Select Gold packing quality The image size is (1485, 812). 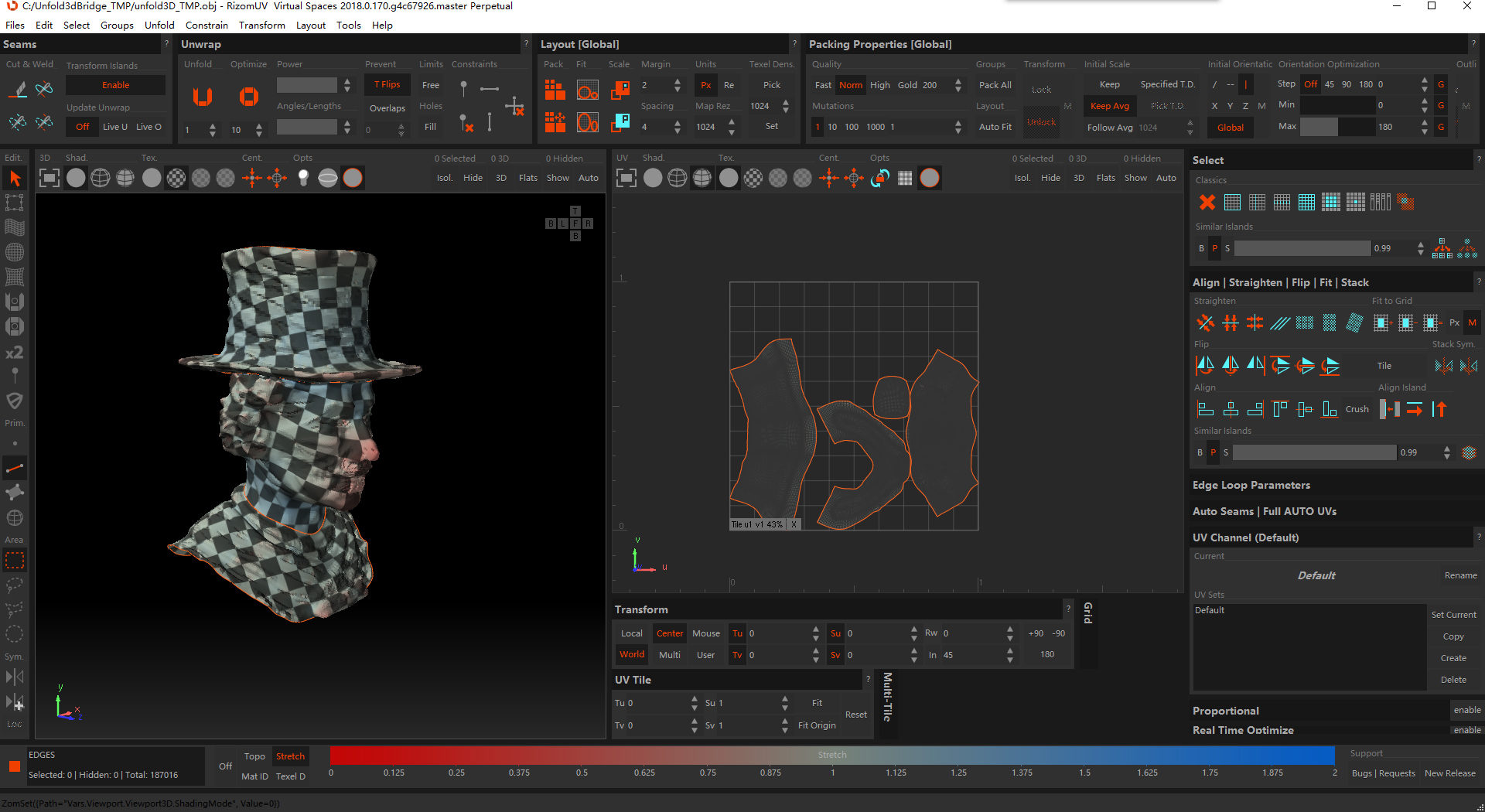907,85
